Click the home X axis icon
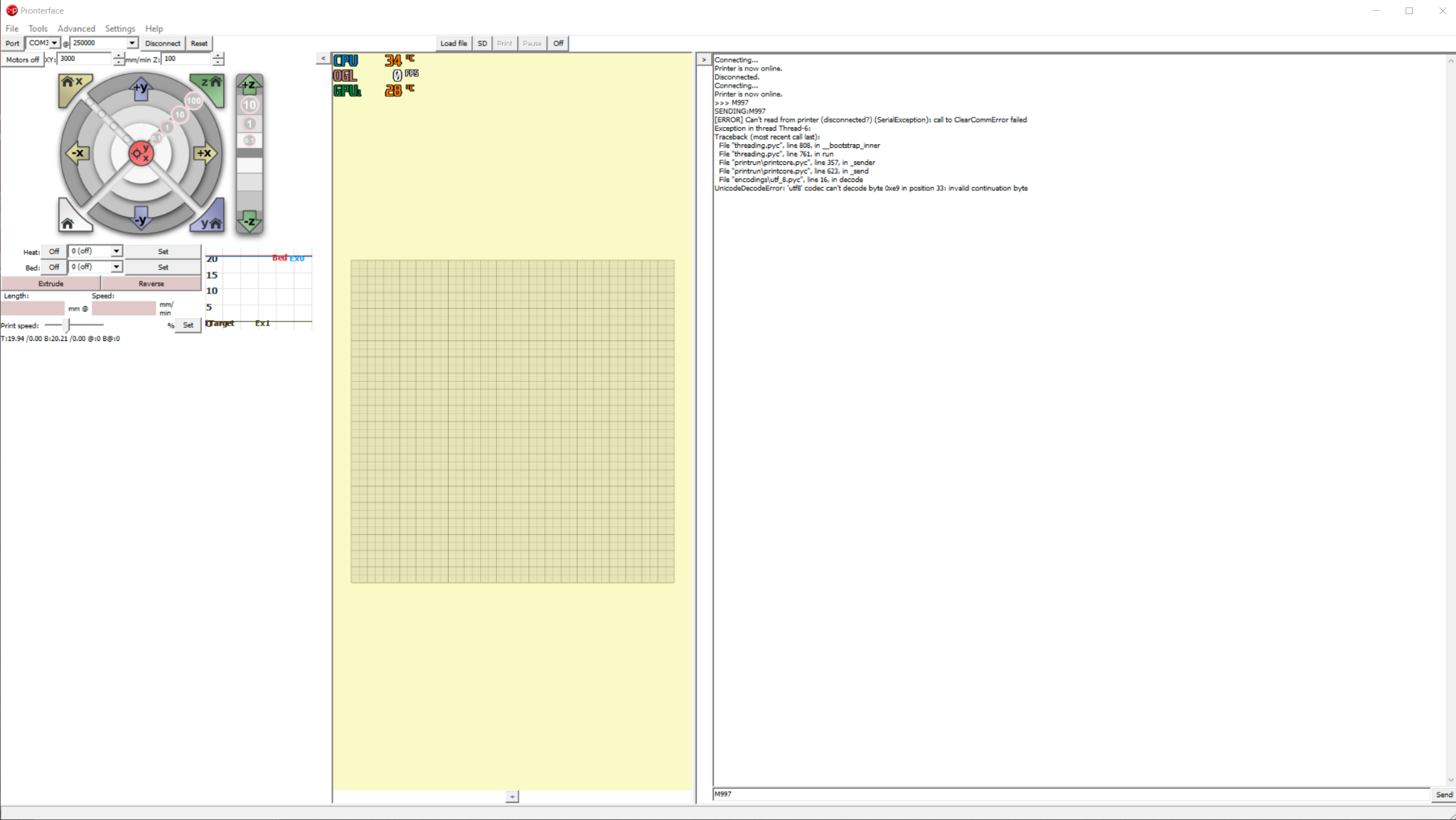Screen dimensions: 1456x820 coord(72,85)
